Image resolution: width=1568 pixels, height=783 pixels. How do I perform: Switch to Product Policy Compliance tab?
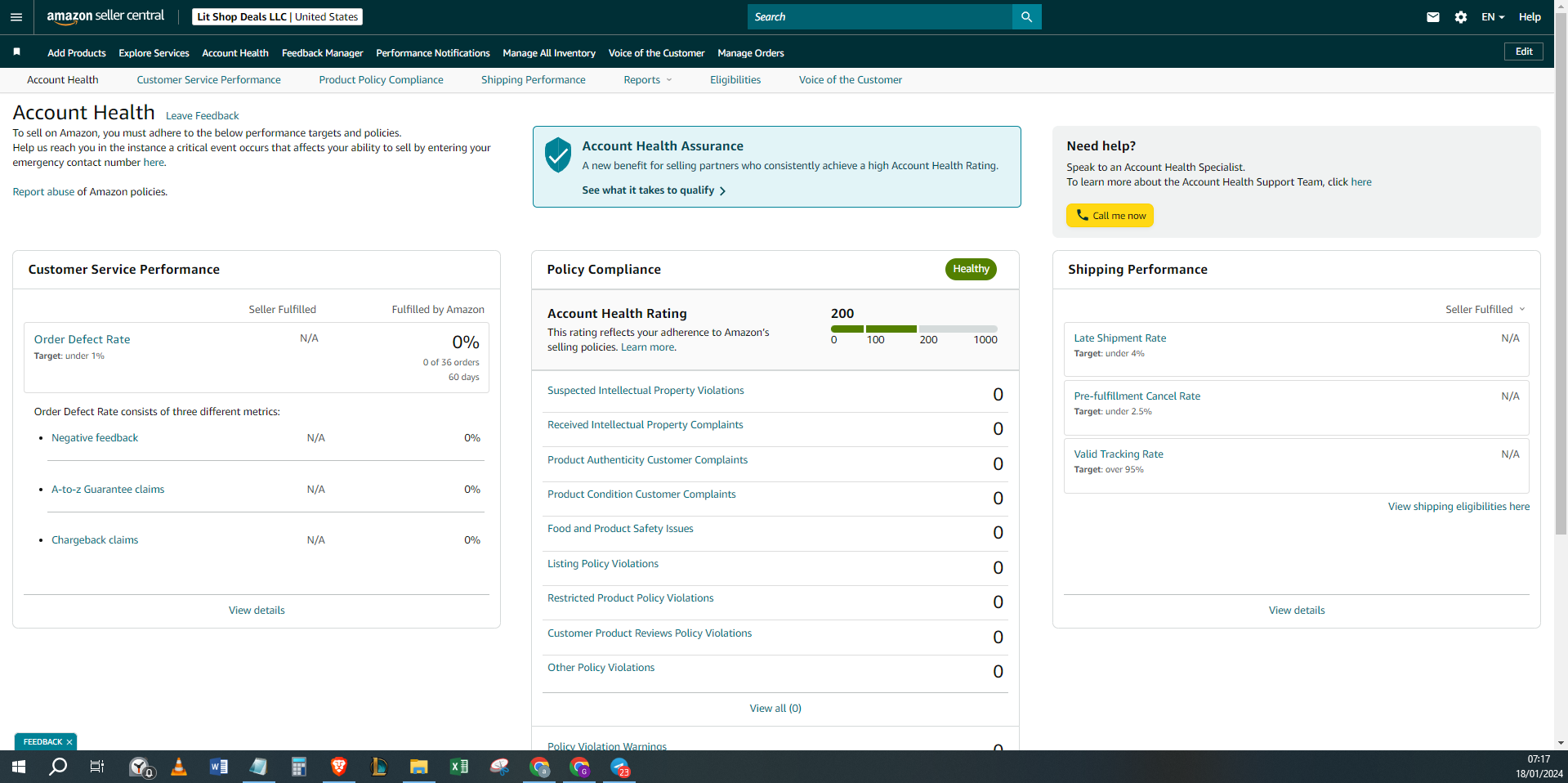tap(381, 80)
